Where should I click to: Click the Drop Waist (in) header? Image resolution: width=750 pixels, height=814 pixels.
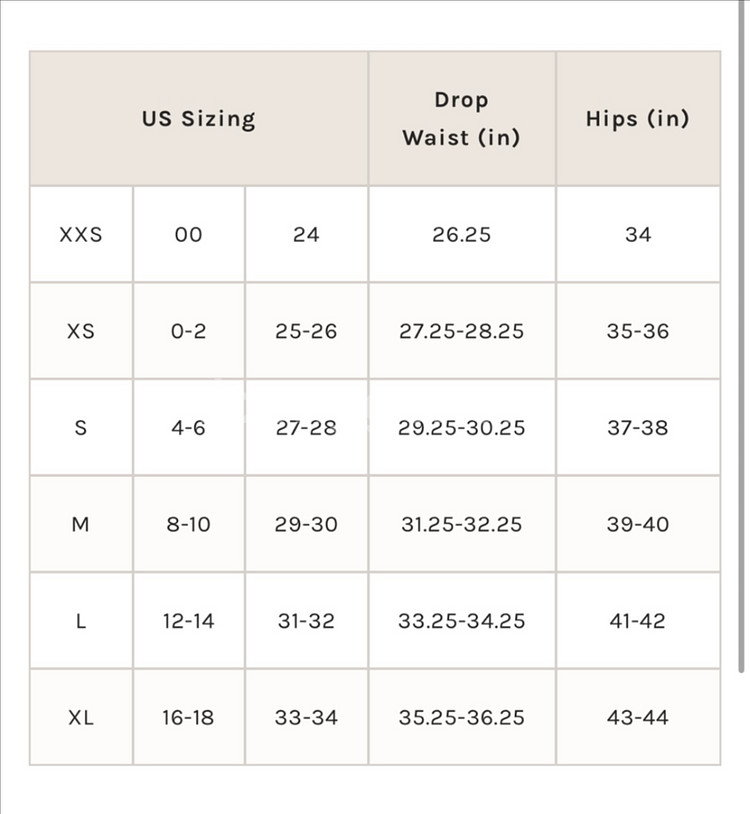coord(461,119)
